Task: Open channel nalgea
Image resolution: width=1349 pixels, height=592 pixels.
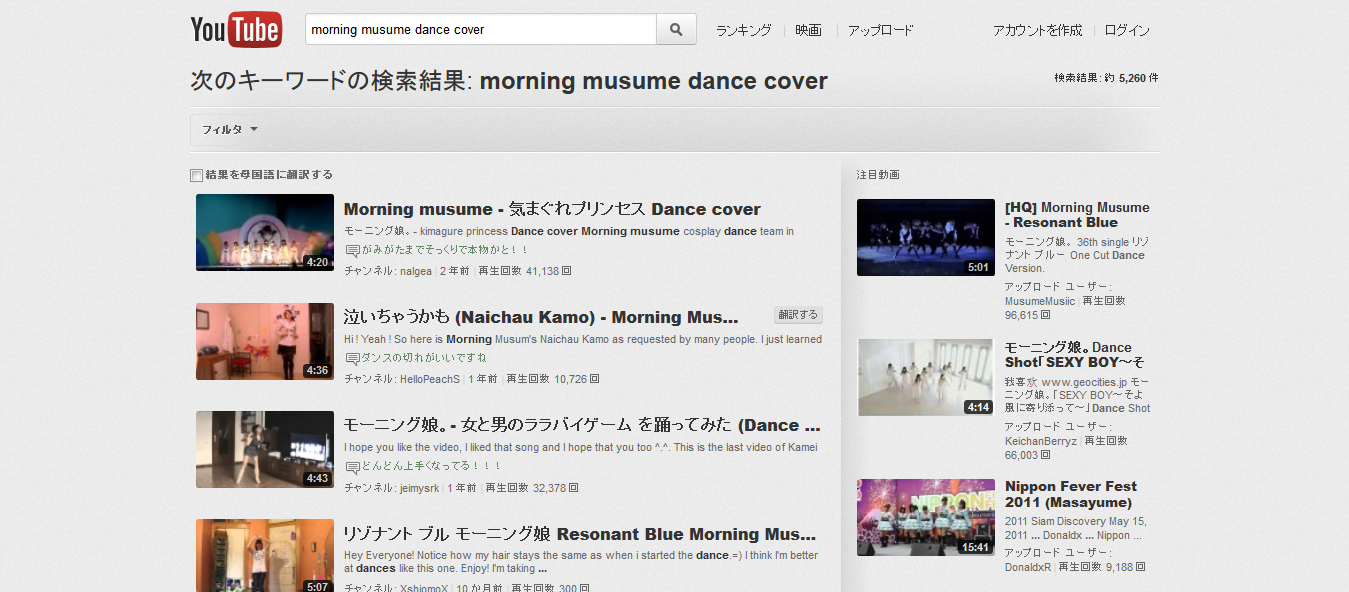Action: pos(415,271)
